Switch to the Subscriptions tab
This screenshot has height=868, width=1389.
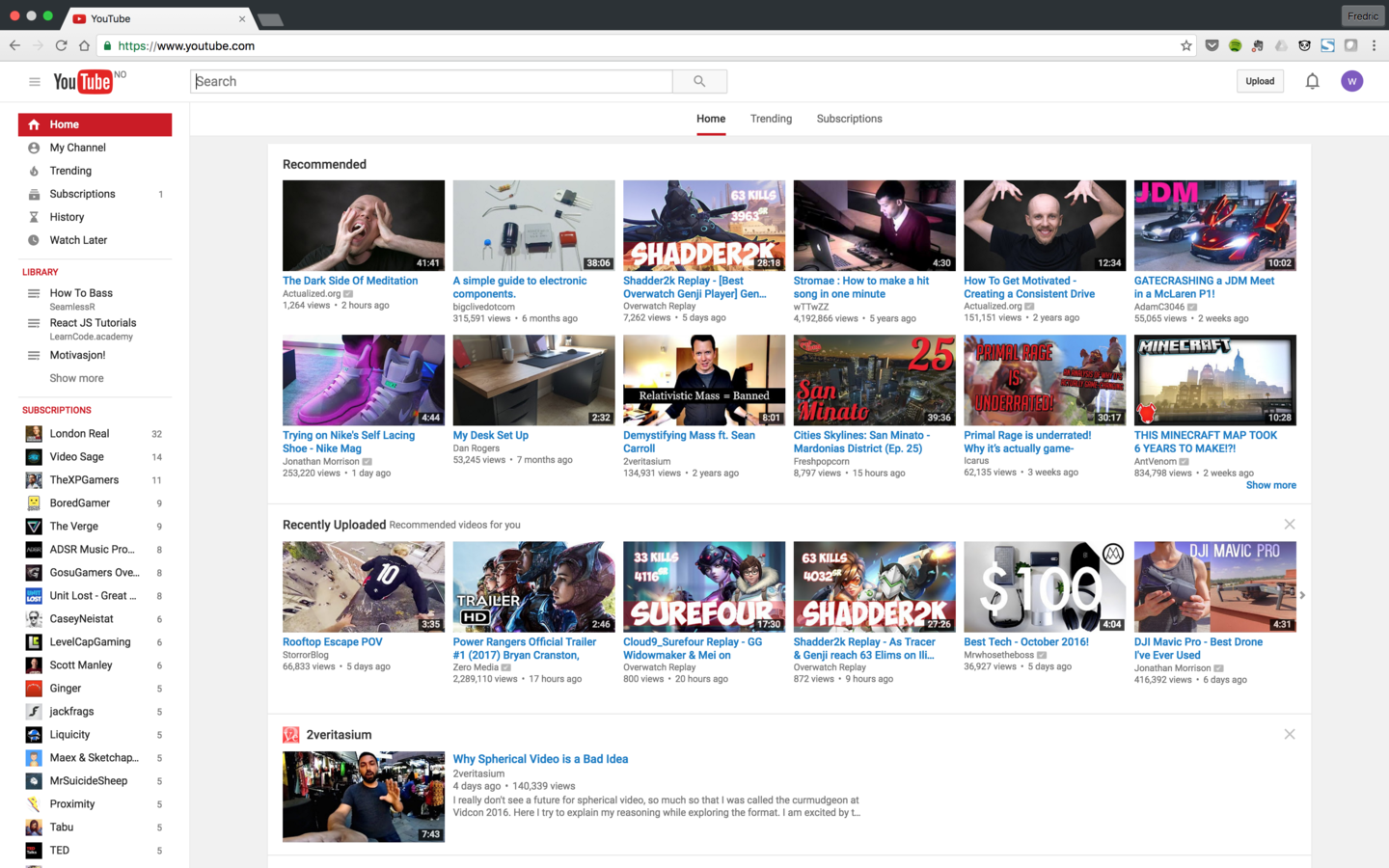pyautogui.click(x=849, y=119)
